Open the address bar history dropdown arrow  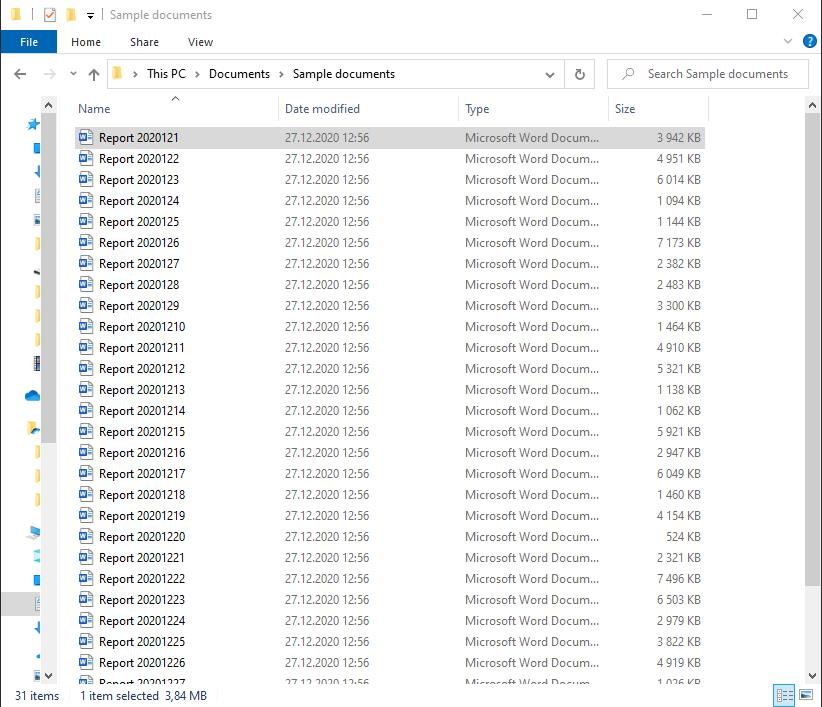549,73
